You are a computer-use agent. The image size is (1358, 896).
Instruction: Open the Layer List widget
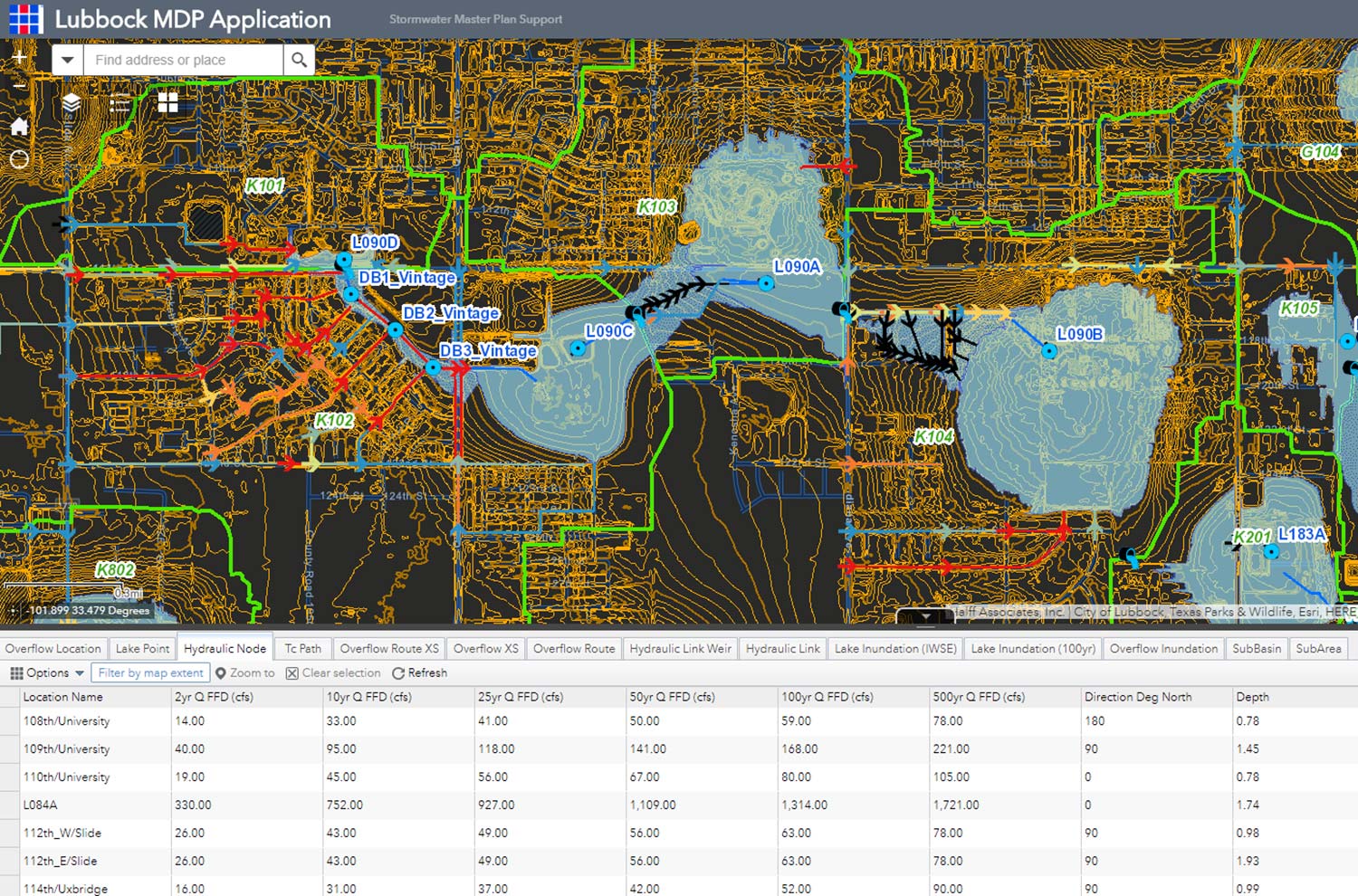tap(72, 103)
